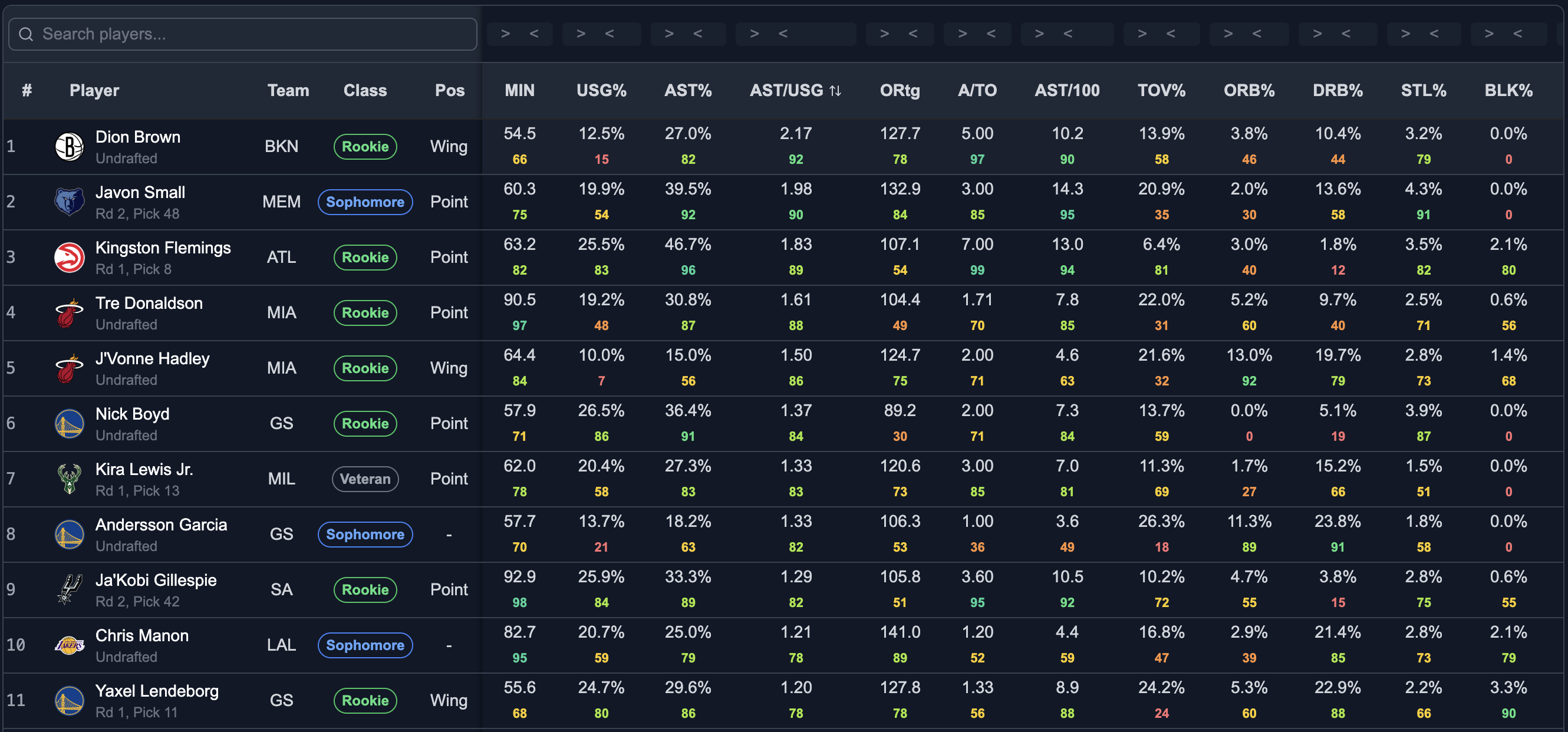Viewport: 1568px width, 732px height.
Task: Click the Bucks logo by Kira Lewis Jr.
Action: (70, 479)
